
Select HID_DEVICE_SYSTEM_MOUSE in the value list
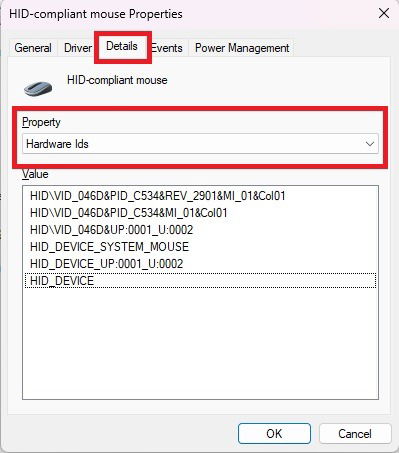[109, 247]
